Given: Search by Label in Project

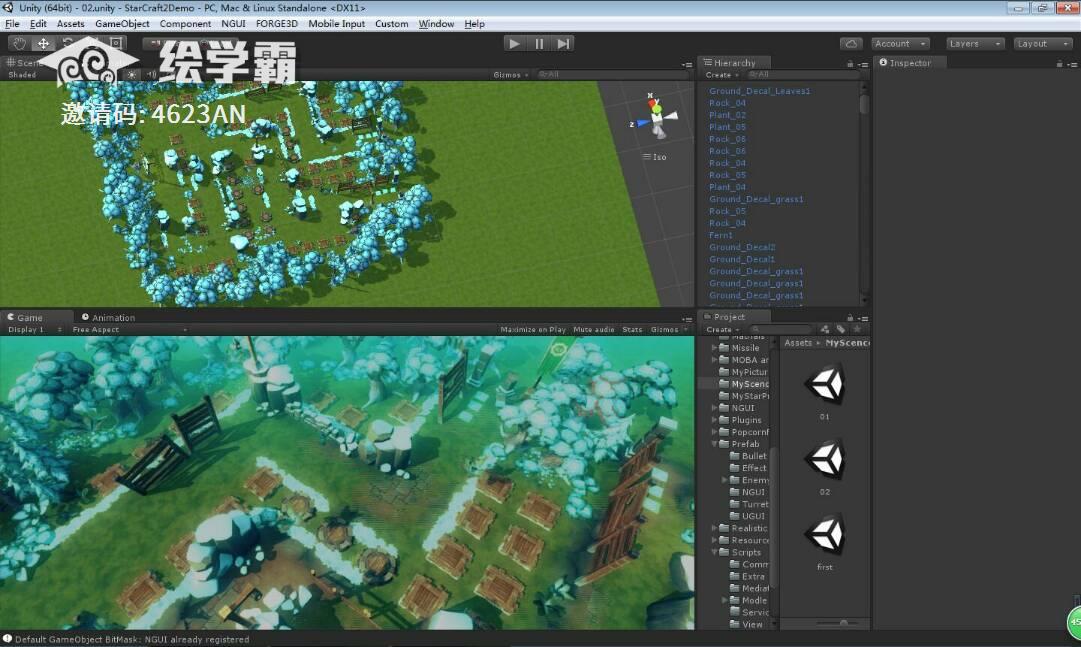Looking at the screenshot, I should click(x=840, y=329).
